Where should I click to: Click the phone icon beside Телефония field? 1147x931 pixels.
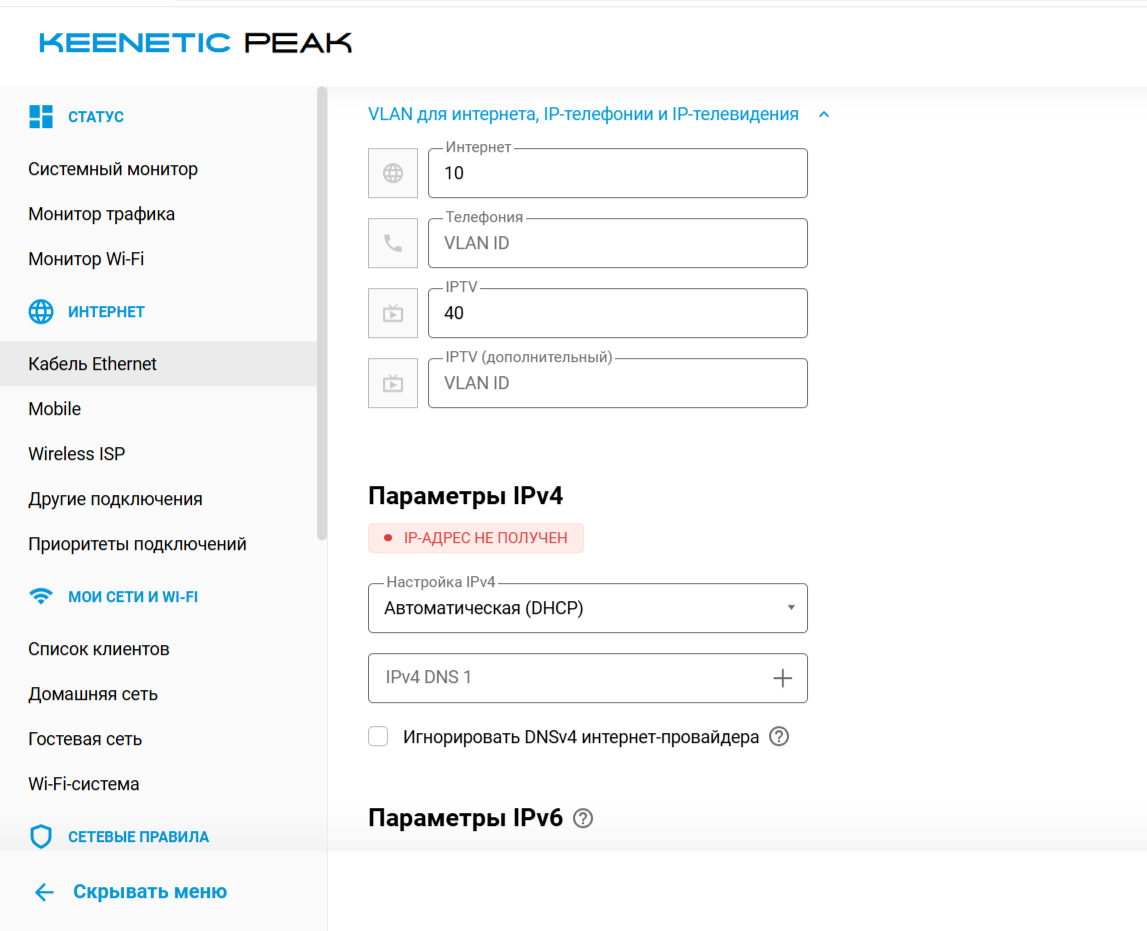pos(393,243)
